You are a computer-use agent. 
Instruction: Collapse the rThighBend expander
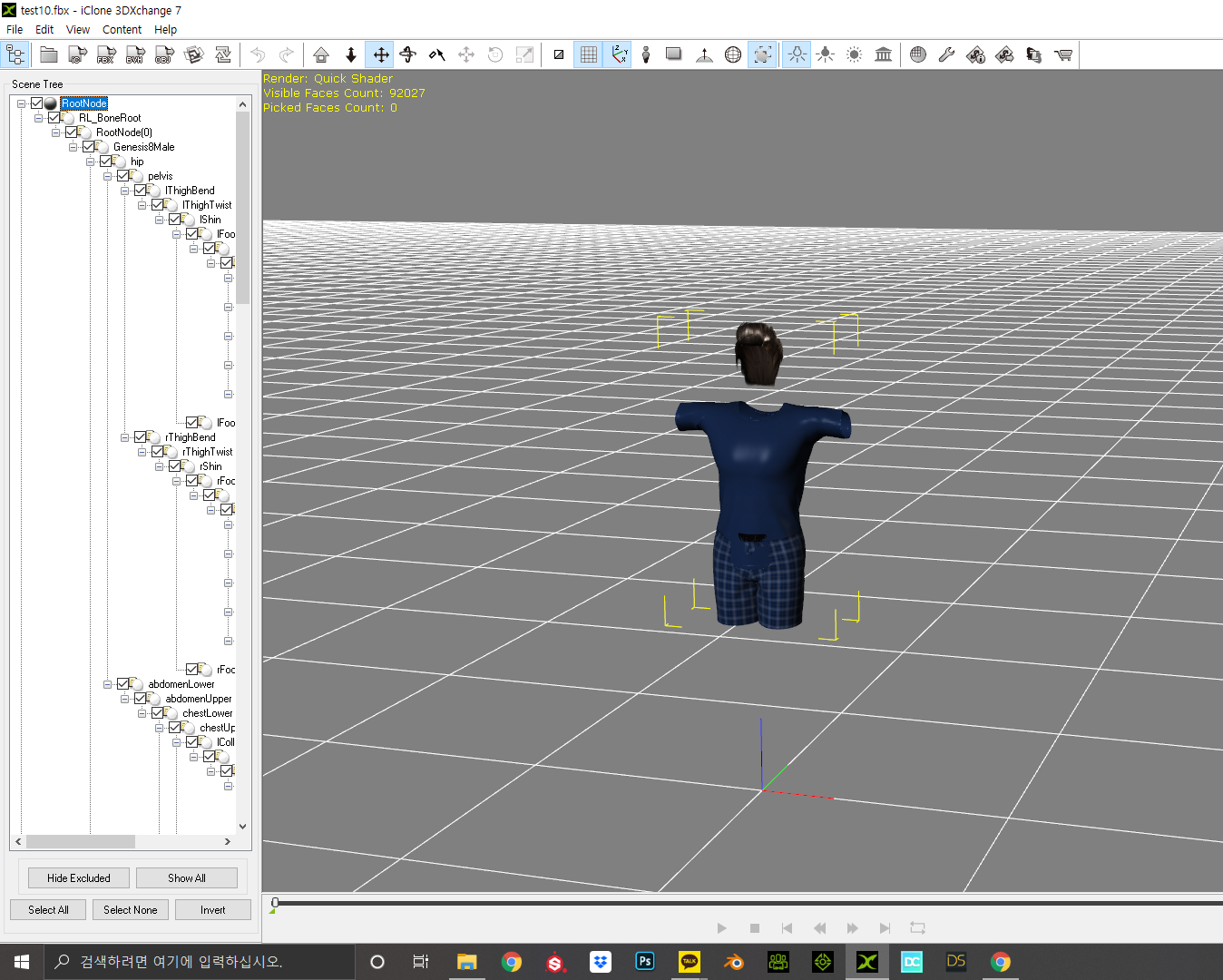pos(124,437)
